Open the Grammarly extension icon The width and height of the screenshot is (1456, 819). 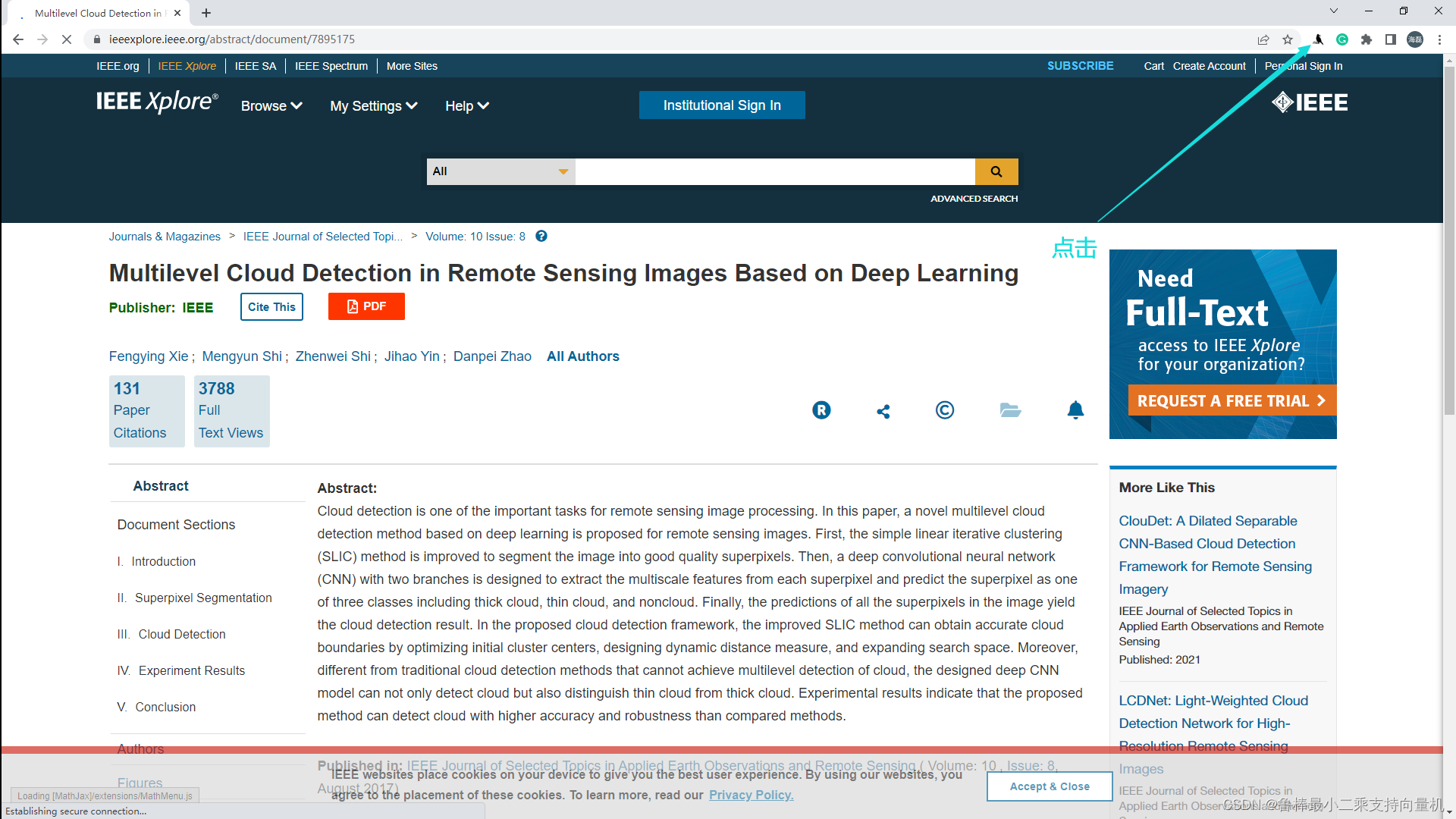1342,39
